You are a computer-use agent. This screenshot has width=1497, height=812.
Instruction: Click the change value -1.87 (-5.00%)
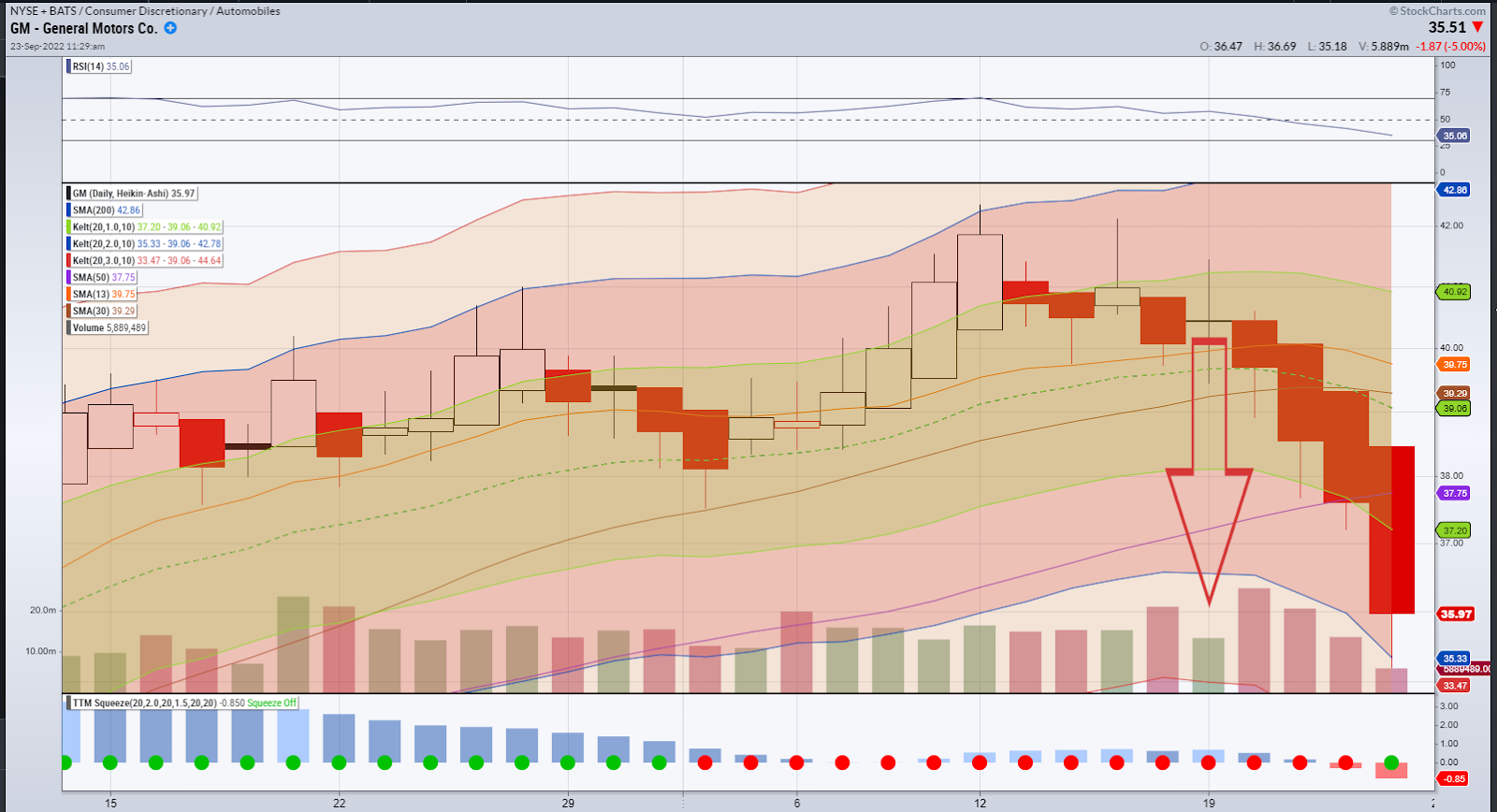1450,46
